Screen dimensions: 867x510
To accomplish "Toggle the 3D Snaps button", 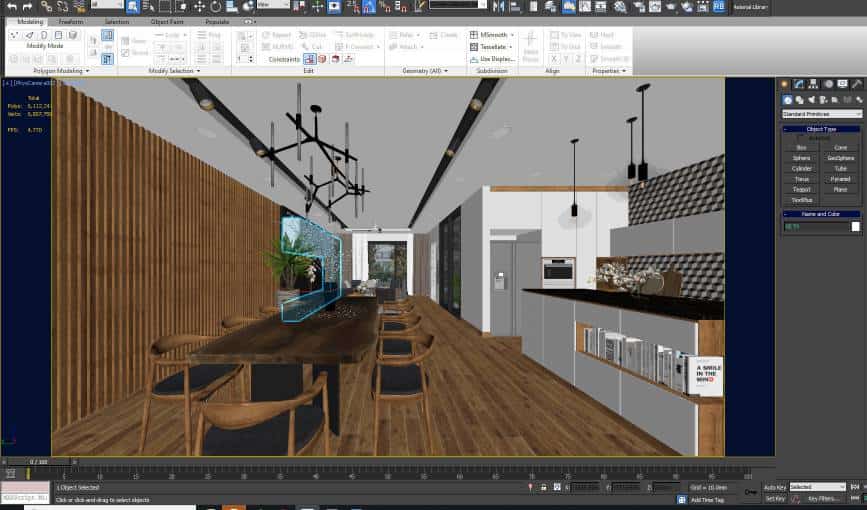I will point(353,7).
